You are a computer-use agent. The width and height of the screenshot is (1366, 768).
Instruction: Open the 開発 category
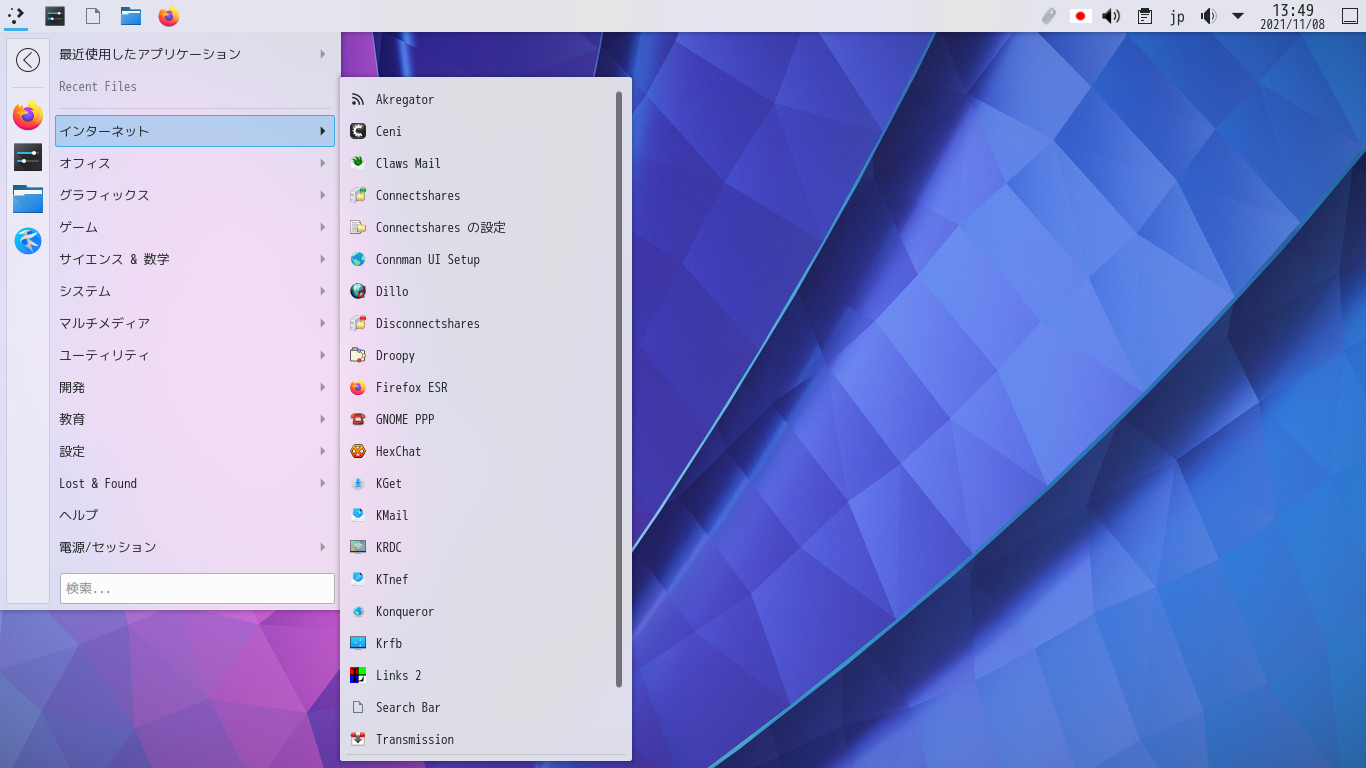[195, 387]
